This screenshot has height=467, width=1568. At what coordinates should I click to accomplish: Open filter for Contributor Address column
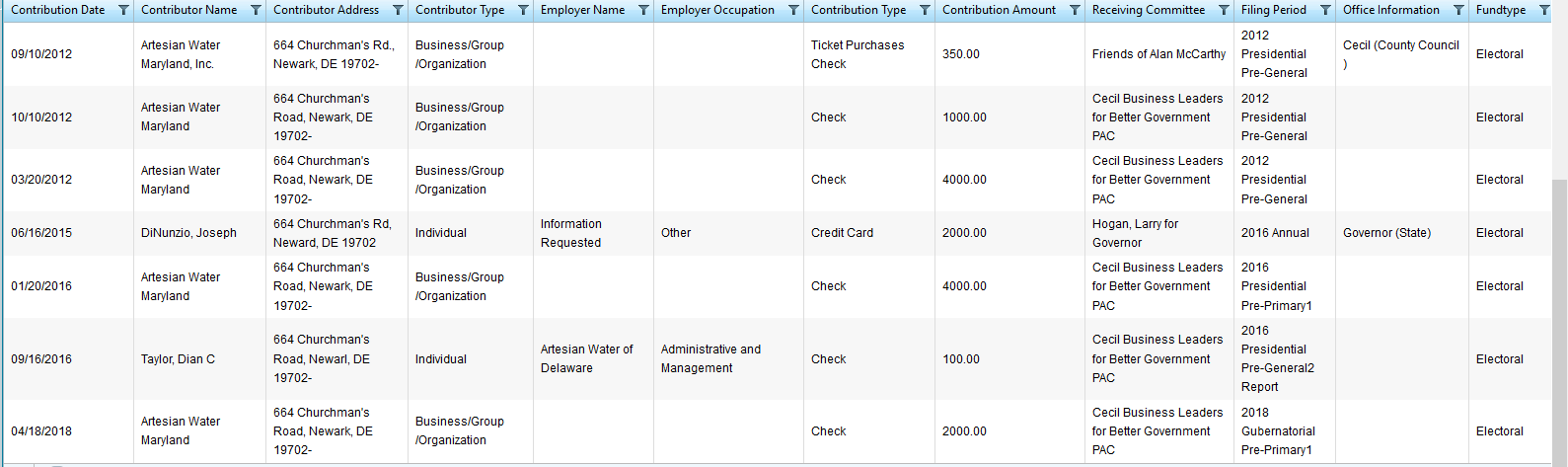[x=398, y=11]
